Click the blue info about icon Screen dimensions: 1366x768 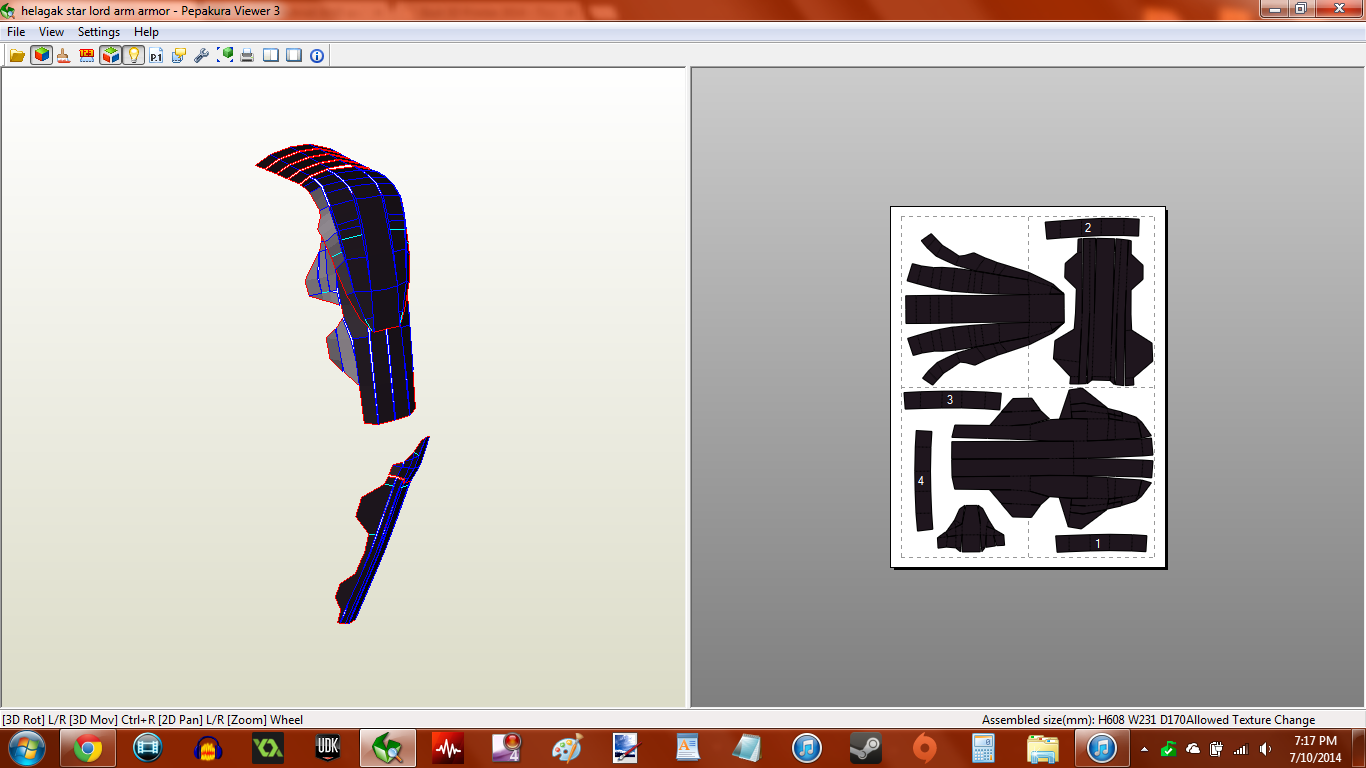(317, 56)
